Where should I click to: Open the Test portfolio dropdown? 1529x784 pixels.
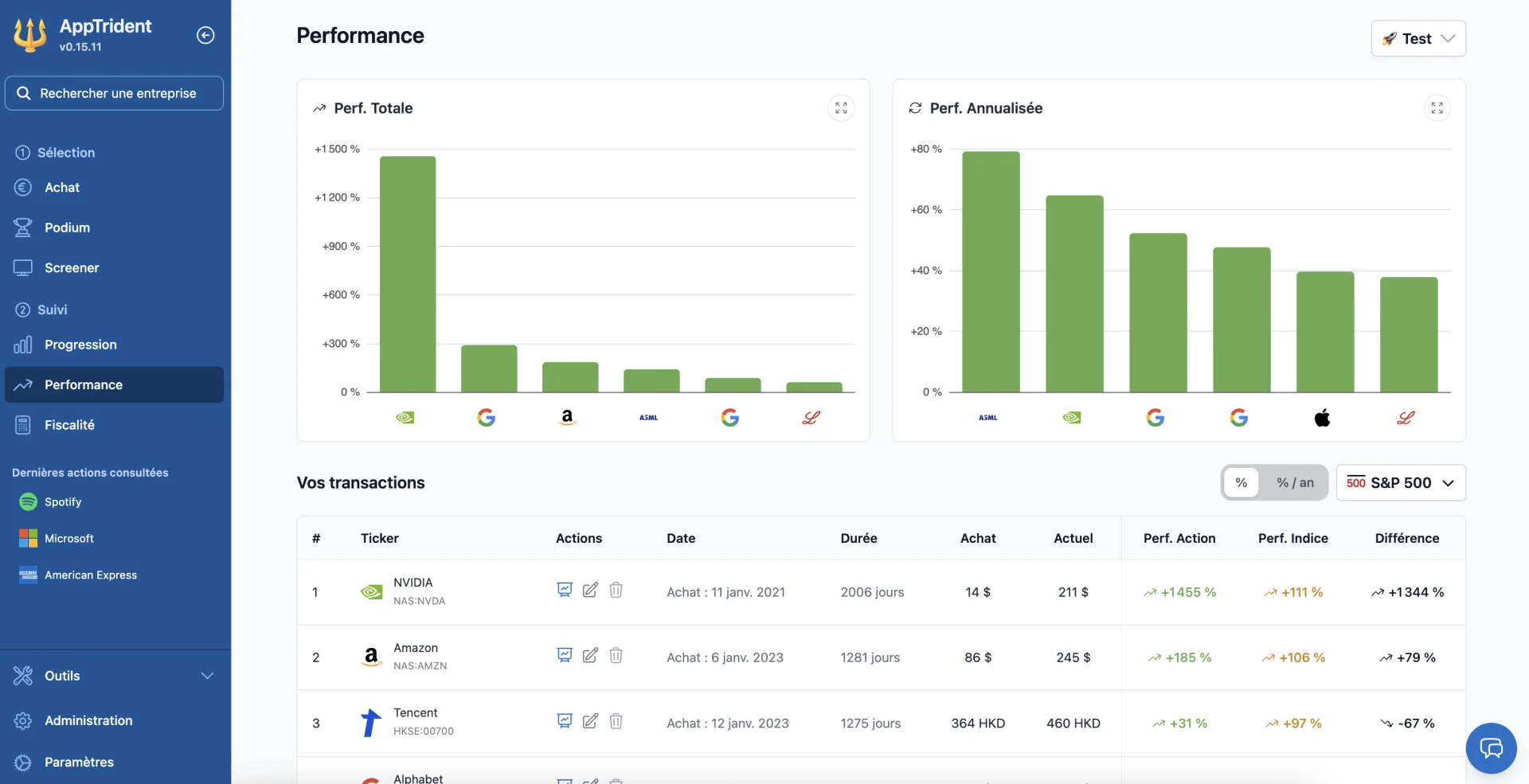[x=1418, y=38]
